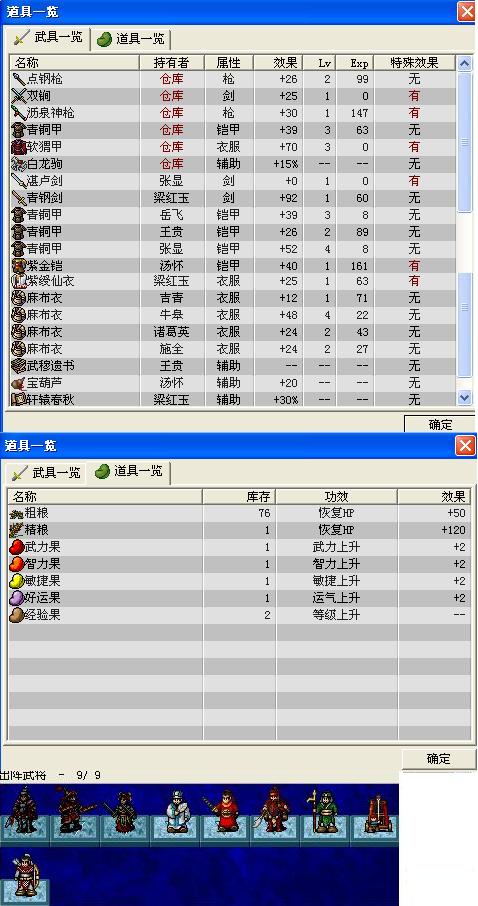Image resolution: width=478 pixels, height=906 pixels.
Task: Click the 点钢枪 spear icon
Action: 18,79
